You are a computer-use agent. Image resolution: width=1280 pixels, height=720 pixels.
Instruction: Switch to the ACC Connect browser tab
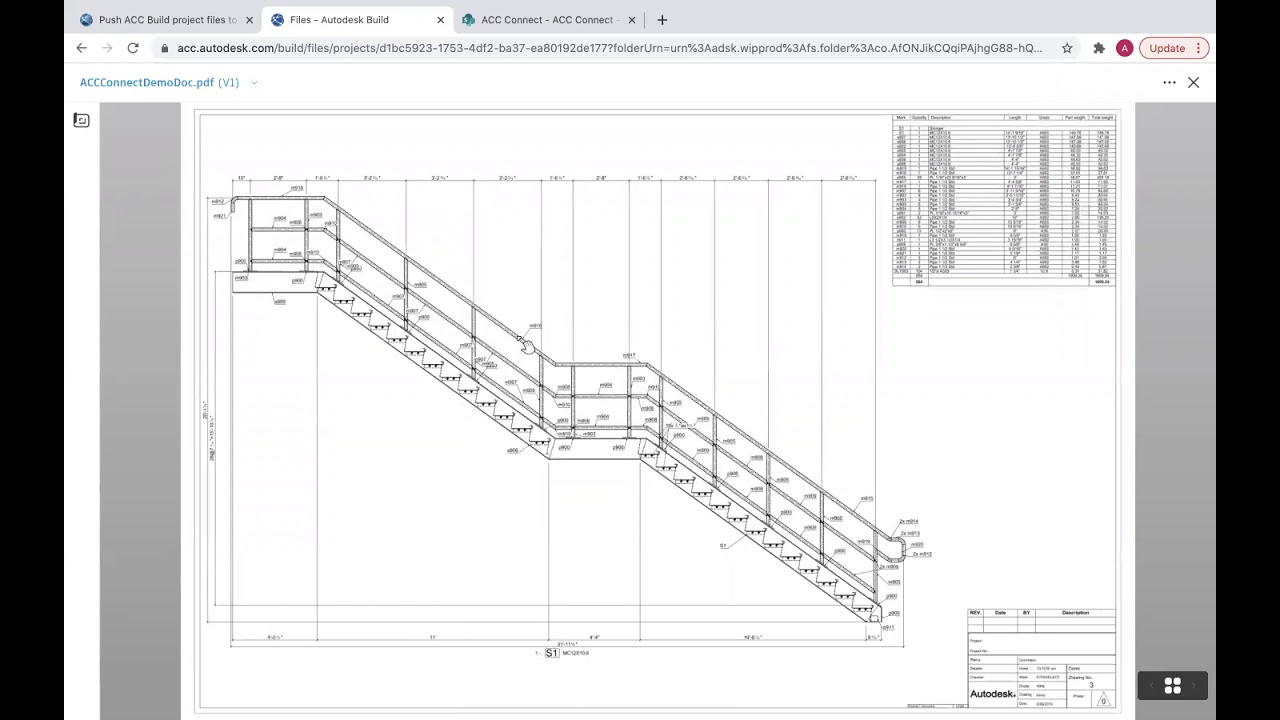click(x=545, y=19)
